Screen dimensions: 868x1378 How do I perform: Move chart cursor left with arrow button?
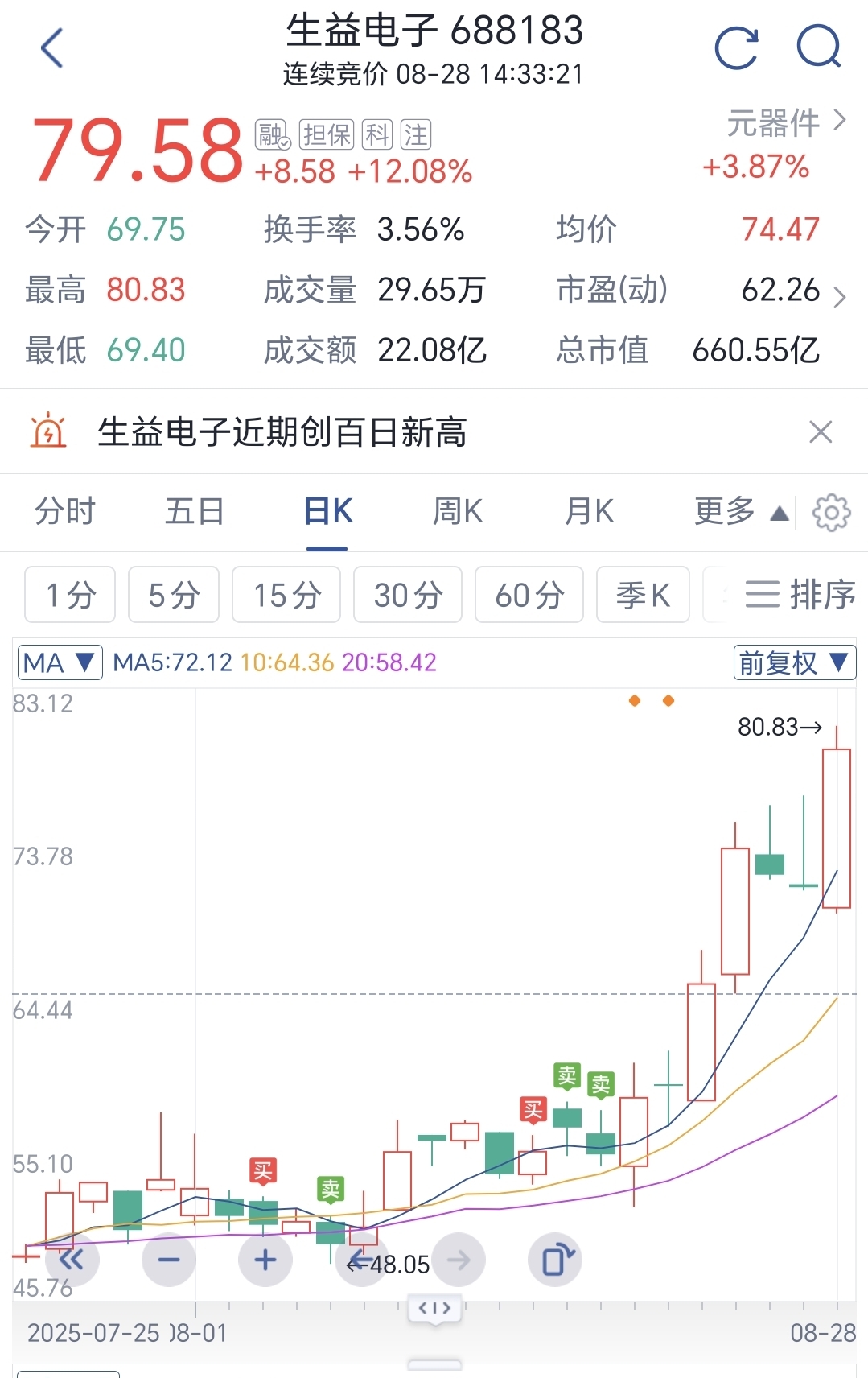[361, 1260]
